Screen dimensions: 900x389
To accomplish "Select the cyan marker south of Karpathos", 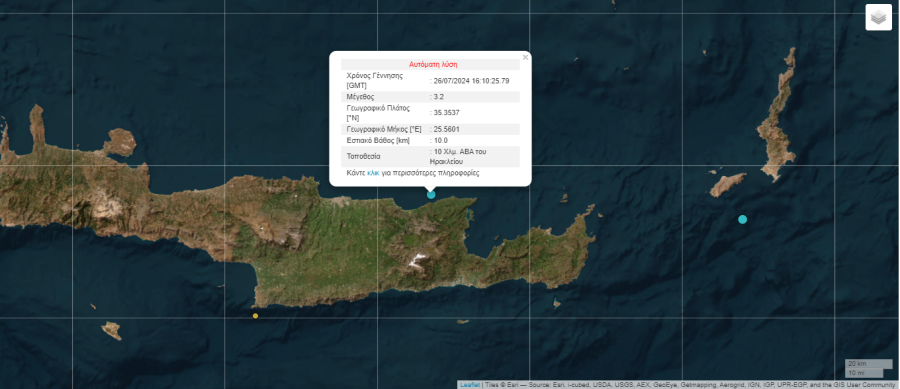I will [742, 219].
